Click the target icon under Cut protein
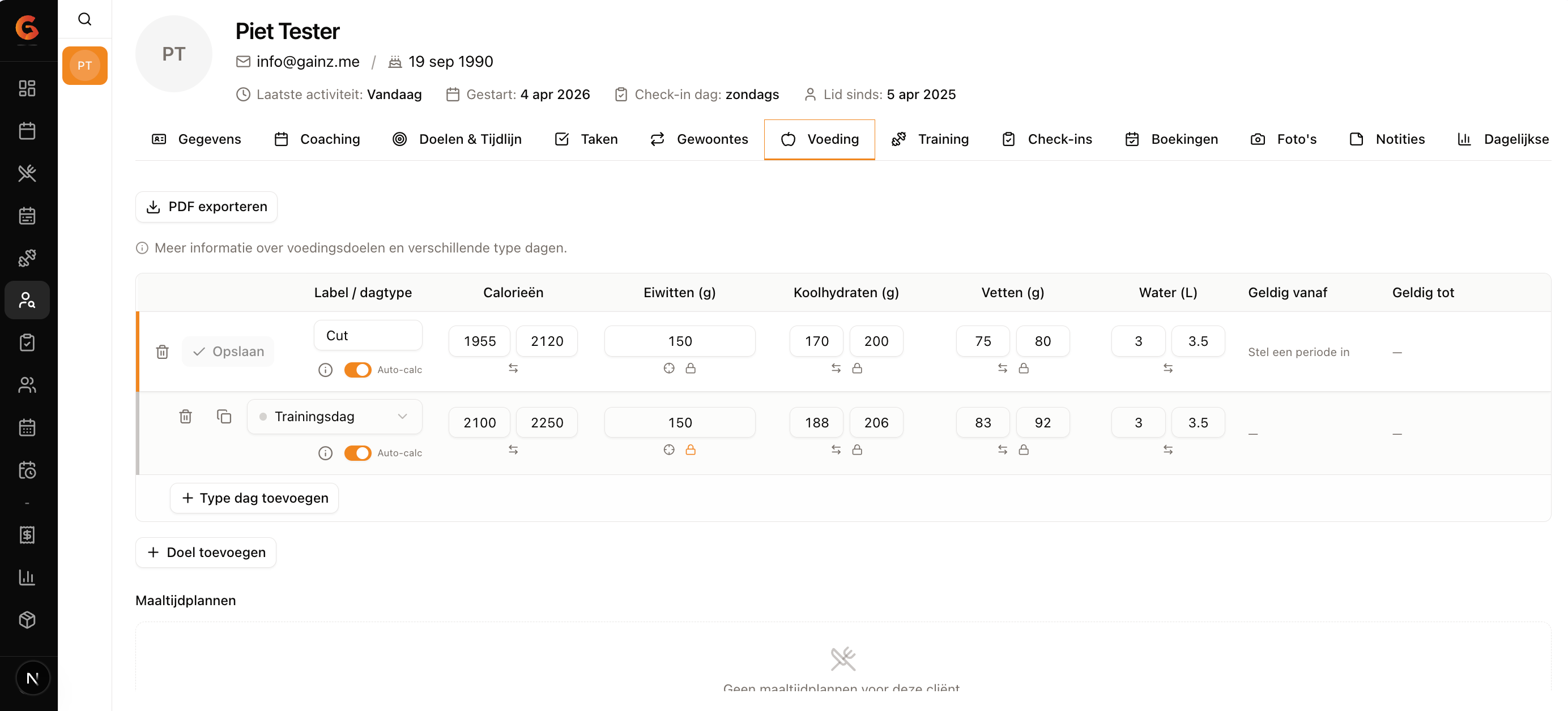Screen dimensions: 1568x711 669,368
